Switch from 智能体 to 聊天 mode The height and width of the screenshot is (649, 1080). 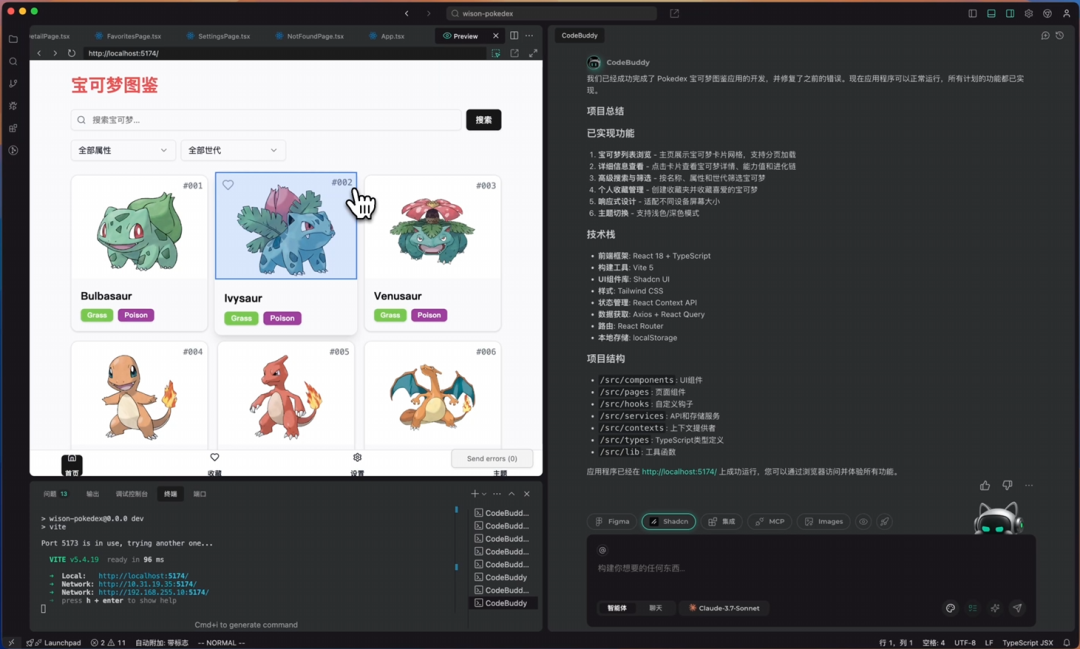(656, 608)
